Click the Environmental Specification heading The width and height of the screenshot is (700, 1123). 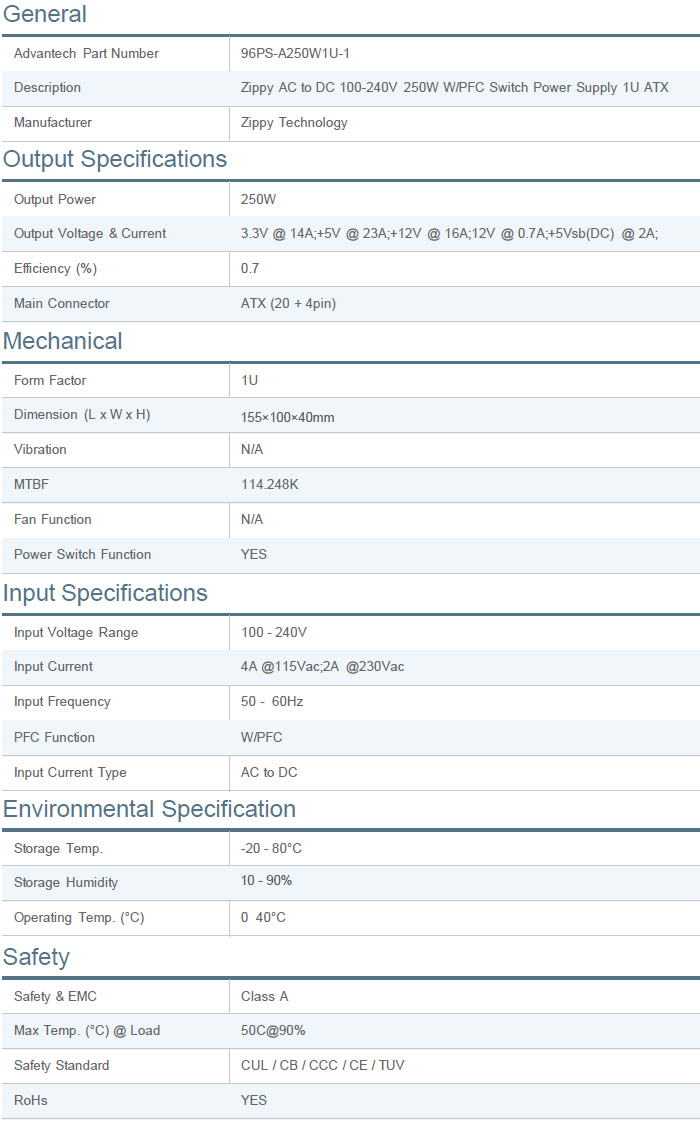coord(149,809)
